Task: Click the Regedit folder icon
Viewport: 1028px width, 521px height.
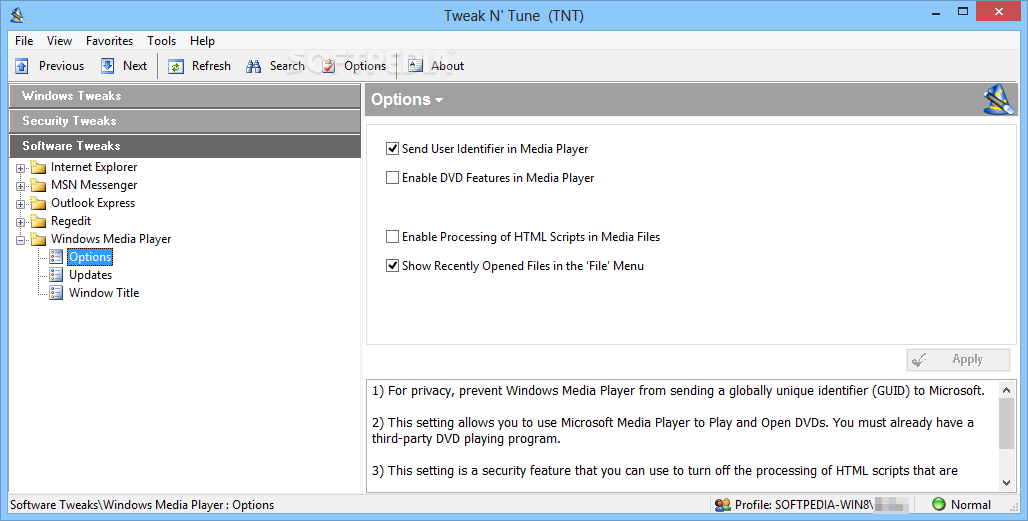Action: coord(38,222)
